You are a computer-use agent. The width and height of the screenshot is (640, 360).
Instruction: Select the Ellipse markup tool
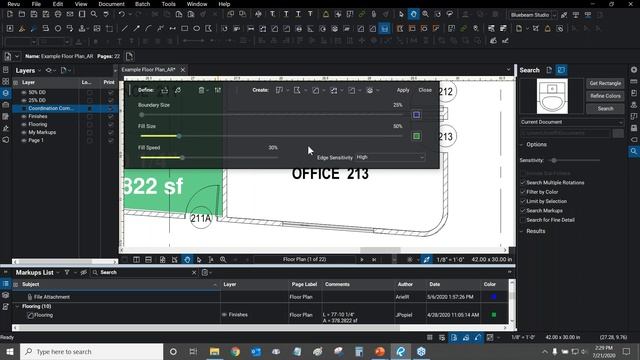[x=196, y=29]
